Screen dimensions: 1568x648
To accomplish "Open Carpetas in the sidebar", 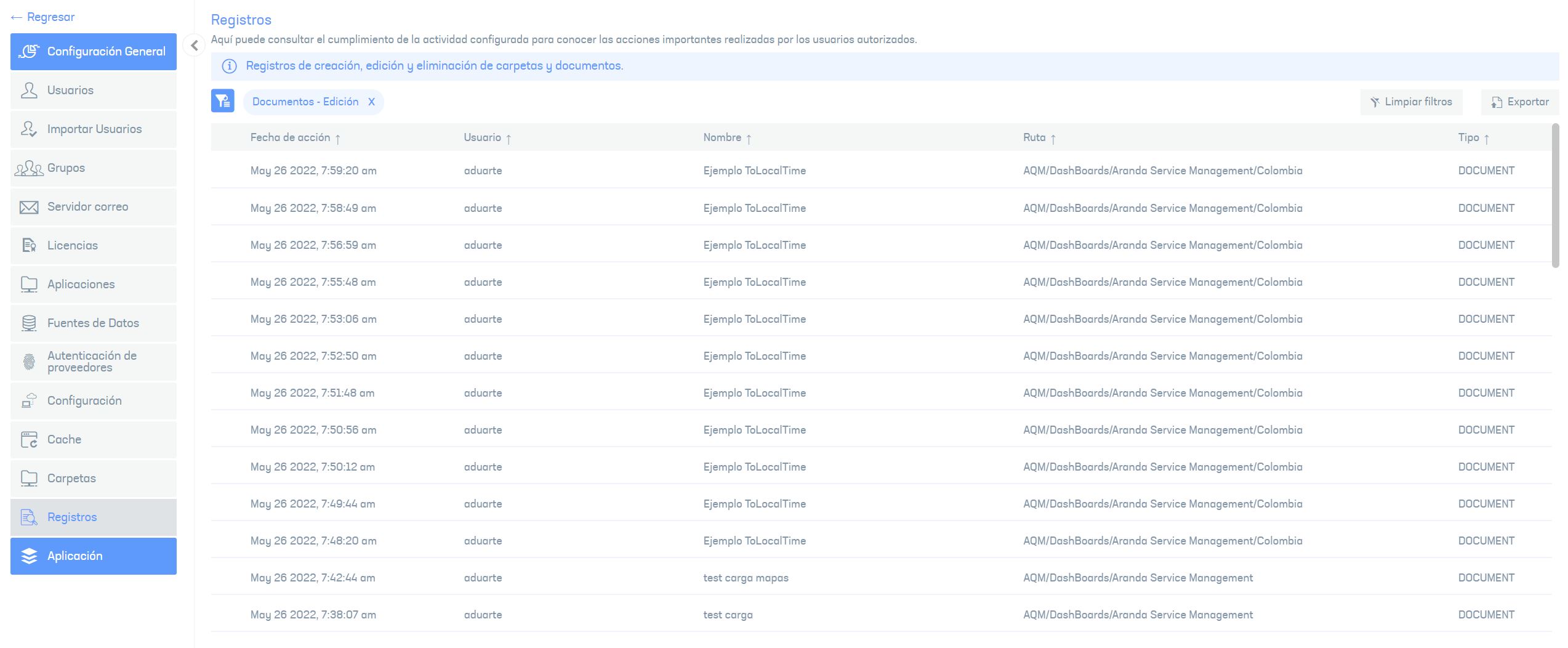I will 94,479.
